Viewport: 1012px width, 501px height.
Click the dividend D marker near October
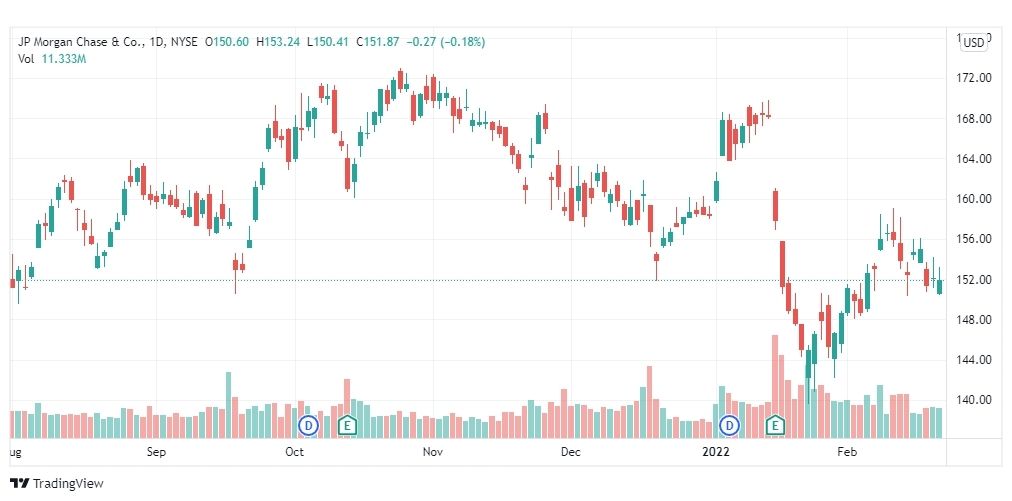(309, 425)
